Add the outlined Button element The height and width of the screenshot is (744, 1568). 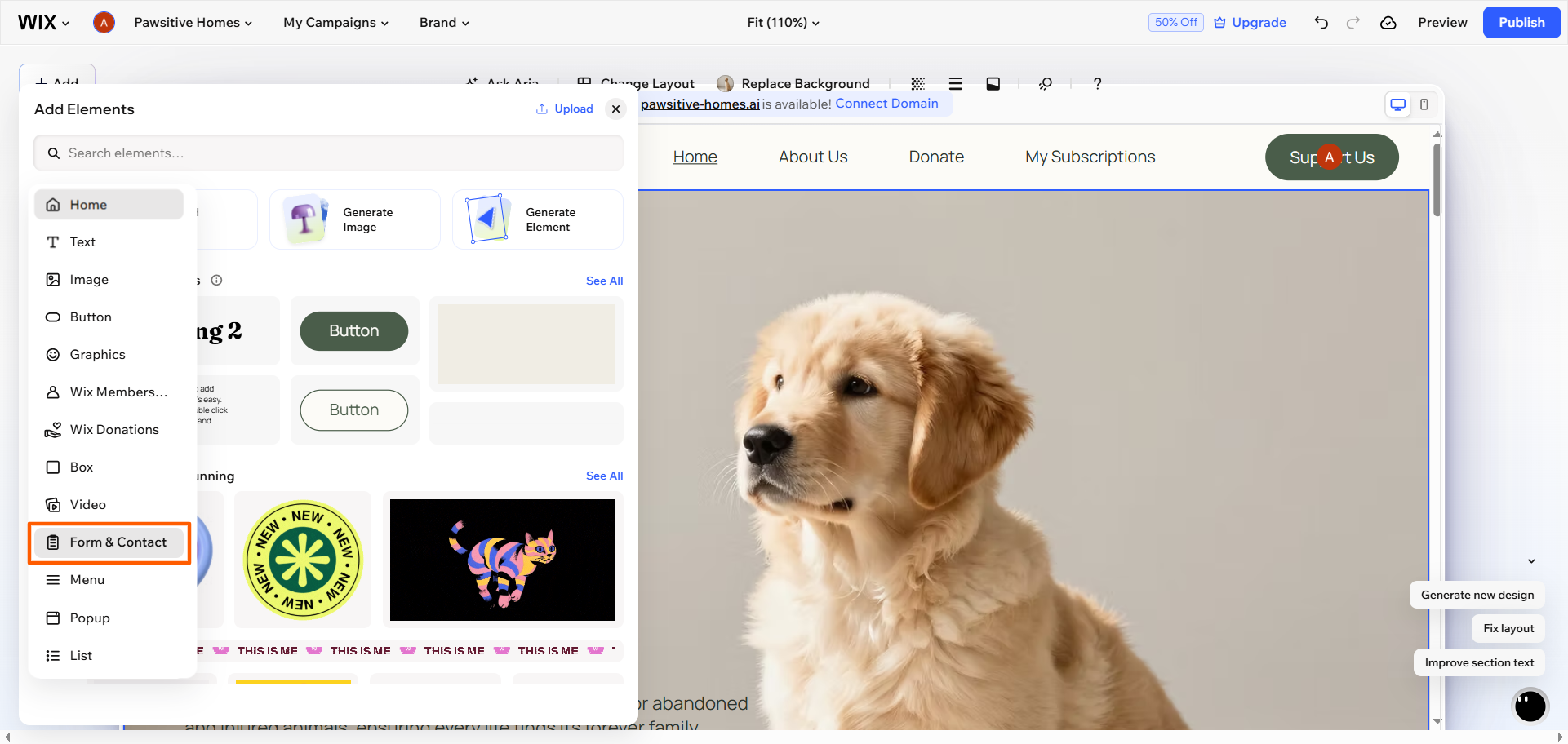tap(354, 410)
